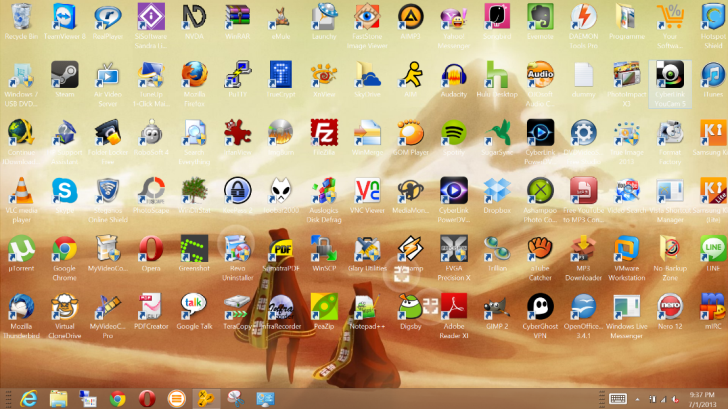
Task: Click the Programme folder icon
Action: (x=626, y=17)
